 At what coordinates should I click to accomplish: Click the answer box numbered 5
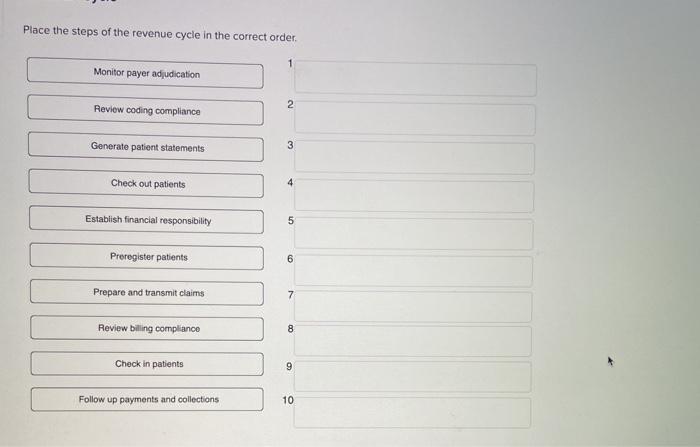click(413, 234)
